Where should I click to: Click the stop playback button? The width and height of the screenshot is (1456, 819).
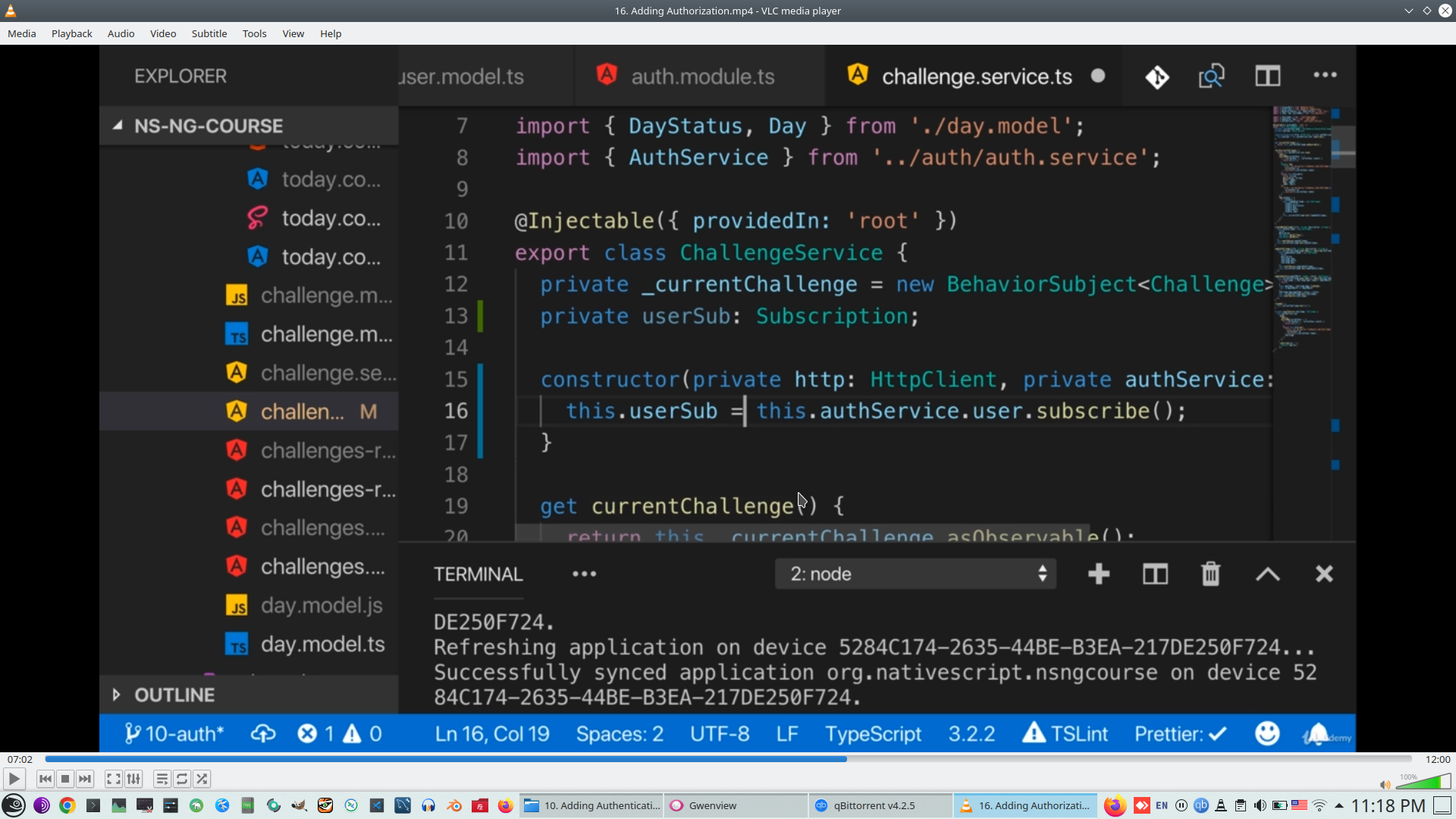65,779
